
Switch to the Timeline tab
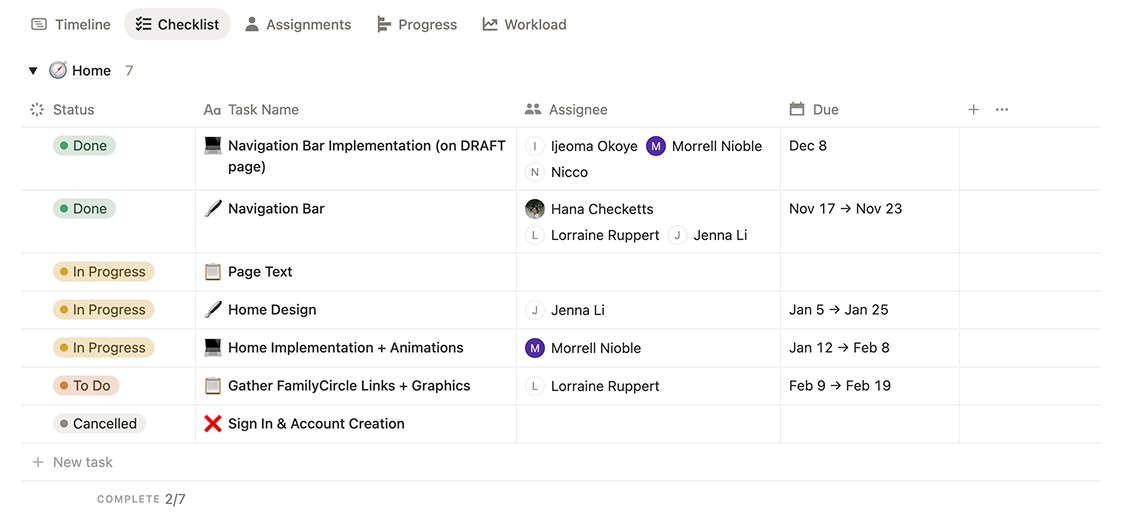[70, 24]
